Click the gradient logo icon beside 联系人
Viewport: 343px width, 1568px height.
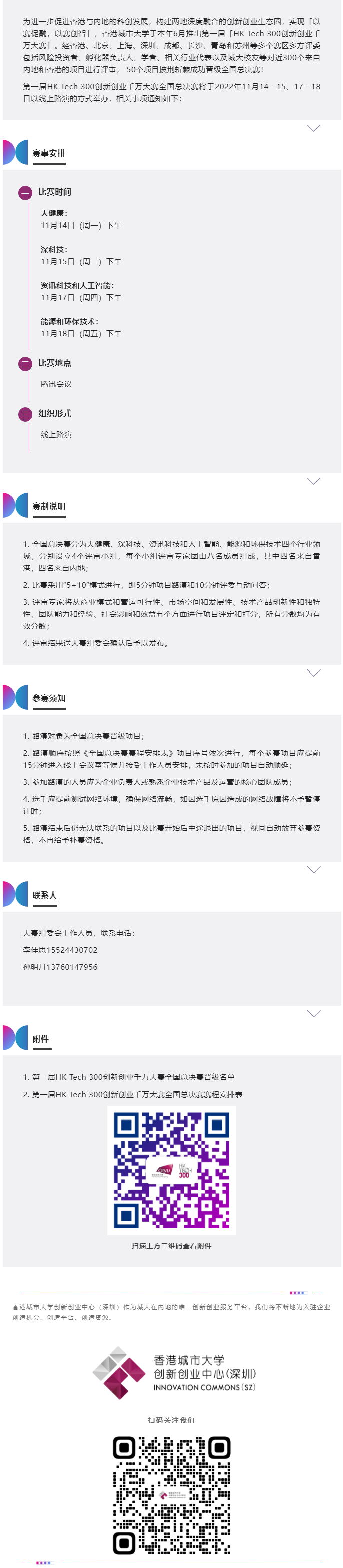click(15, 894)
